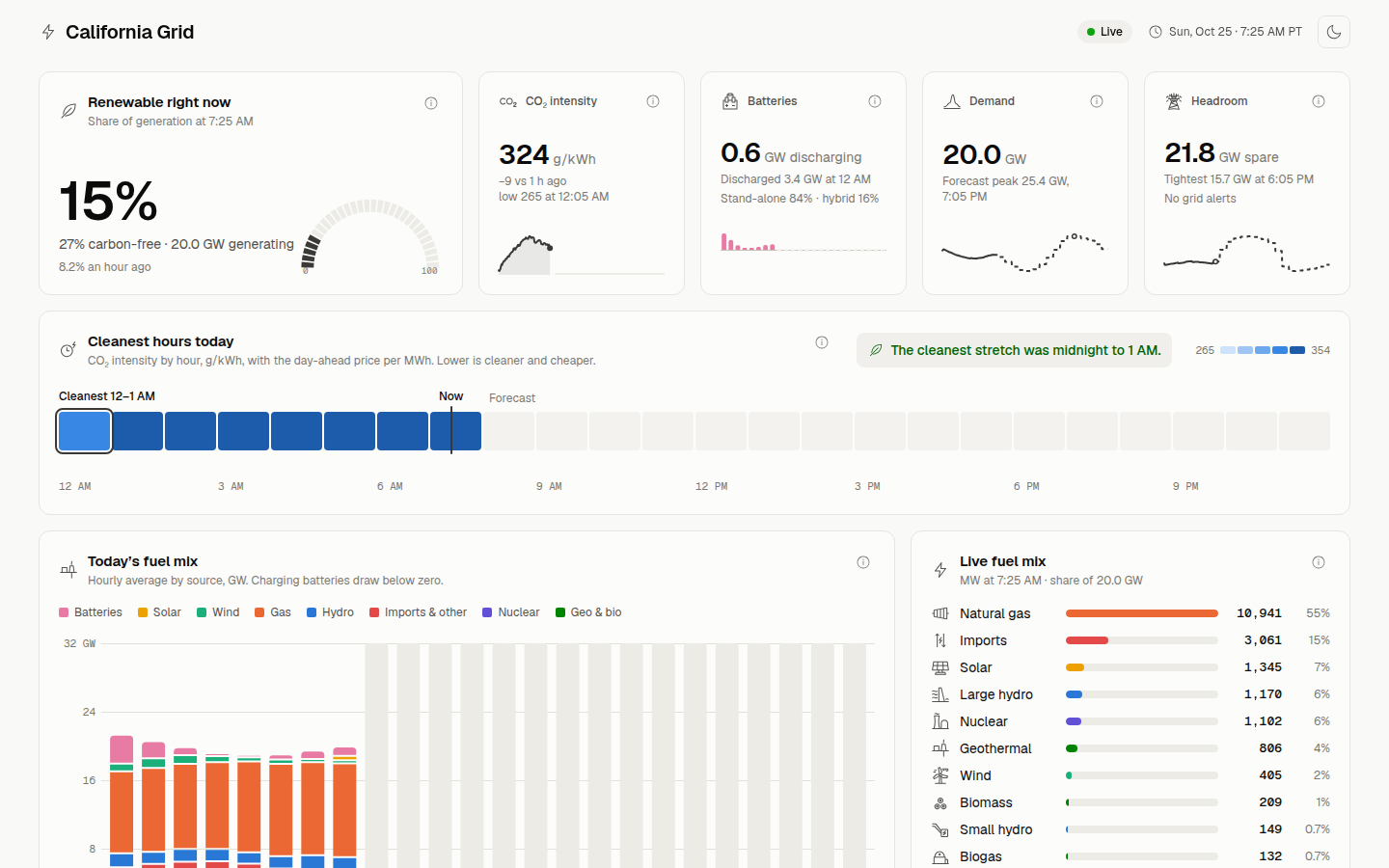Toggle Nuclear legend item in fuel mix

pos(511,612)
